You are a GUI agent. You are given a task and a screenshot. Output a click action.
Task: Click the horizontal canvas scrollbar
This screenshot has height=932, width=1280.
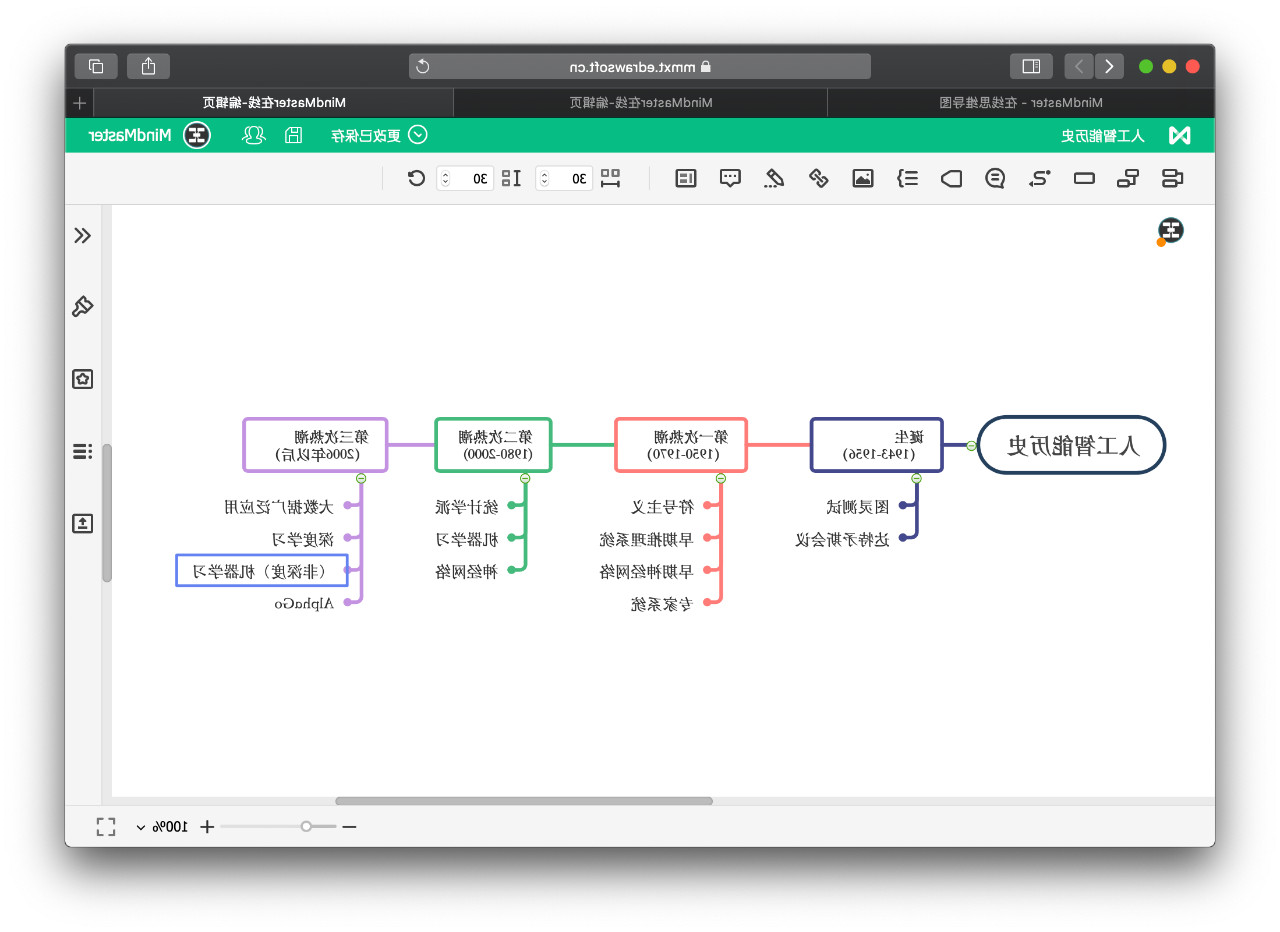(x=524, y=801)
